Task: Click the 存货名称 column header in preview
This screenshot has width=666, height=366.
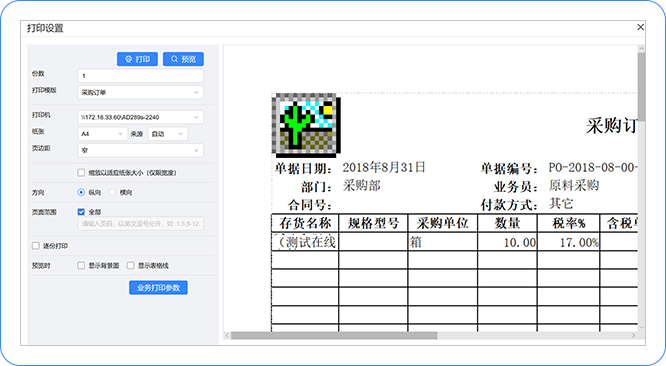Action: tap(305, 223)
